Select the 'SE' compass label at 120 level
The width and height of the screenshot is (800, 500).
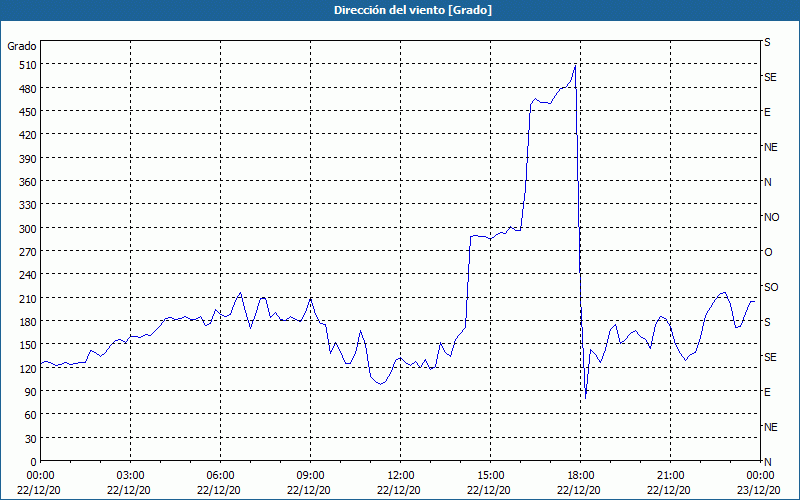(x=770, y=357)
